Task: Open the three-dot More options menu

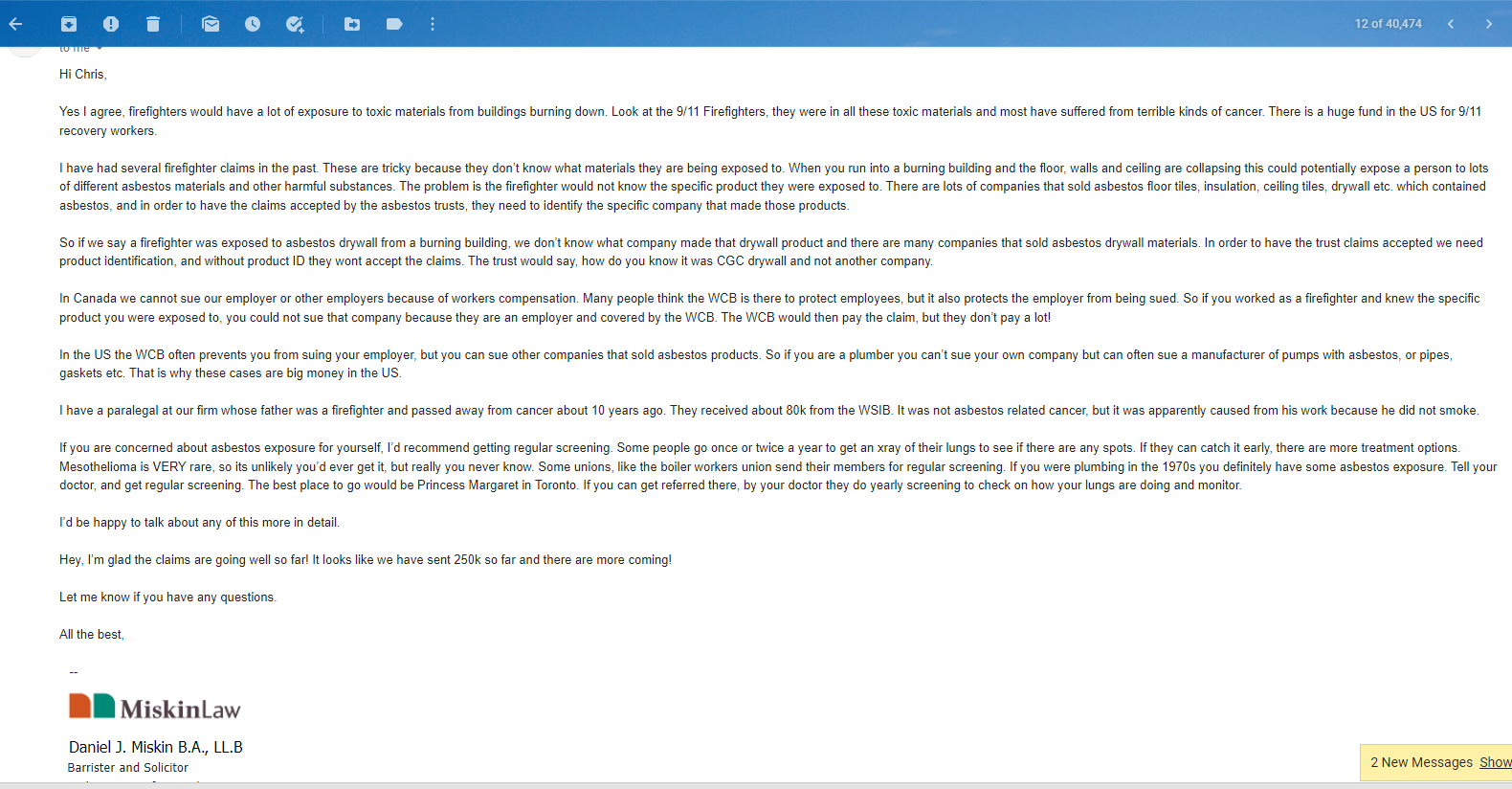Action: 433,24
